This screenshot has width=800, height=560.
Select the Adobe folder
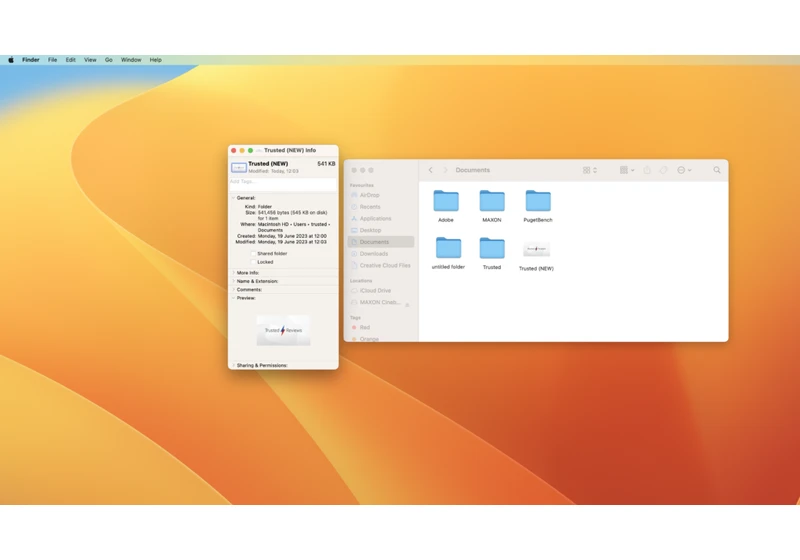click(x=446, y=201)
